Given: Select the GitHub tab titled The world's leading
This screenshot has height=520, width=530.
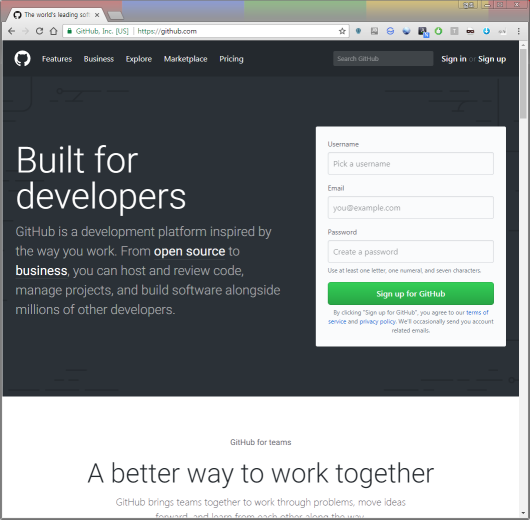Looking at the screenshot, I should [56, 15].
